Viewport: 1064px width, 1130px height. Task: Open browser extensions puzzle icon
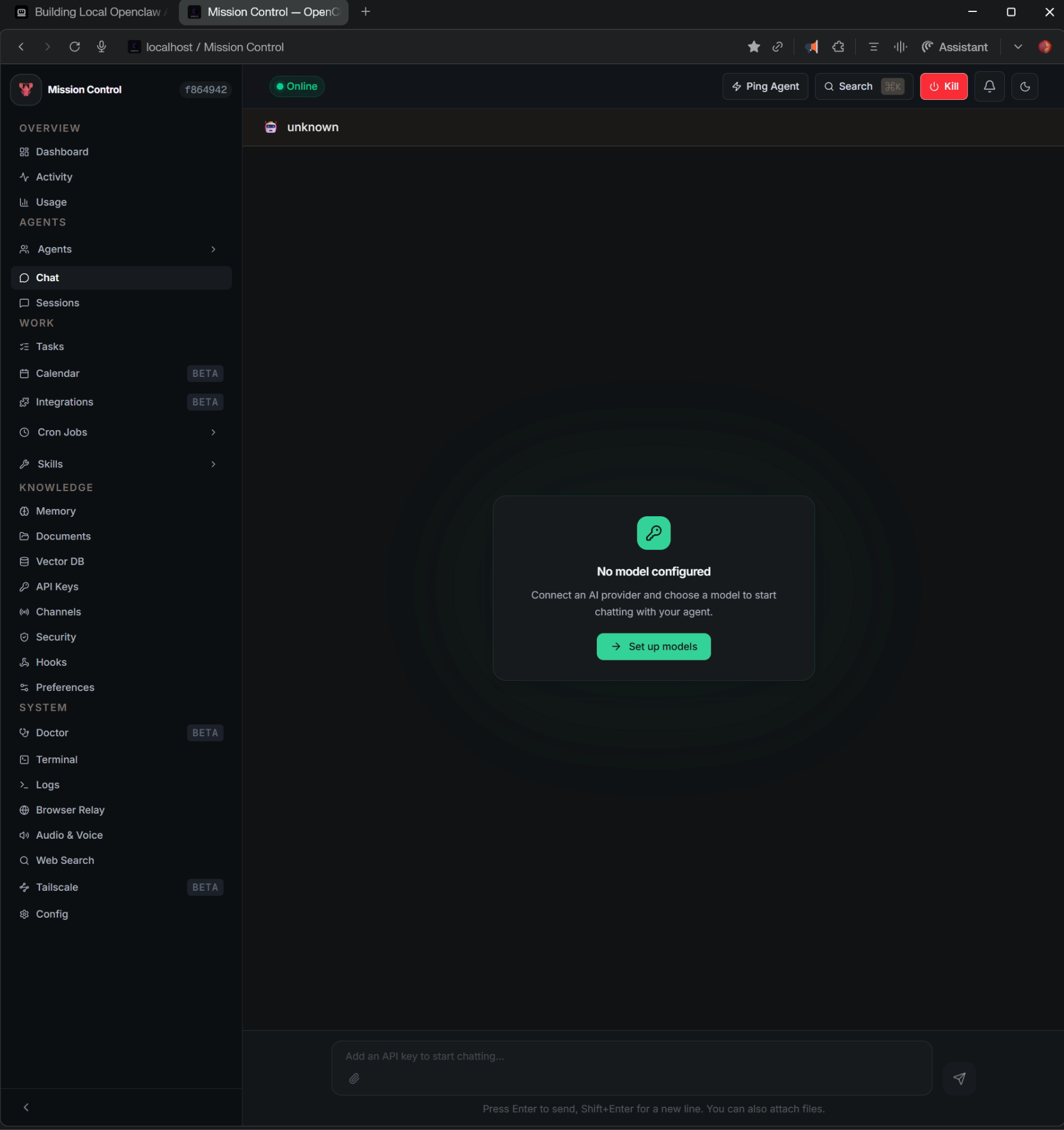[x=838, y=47]
